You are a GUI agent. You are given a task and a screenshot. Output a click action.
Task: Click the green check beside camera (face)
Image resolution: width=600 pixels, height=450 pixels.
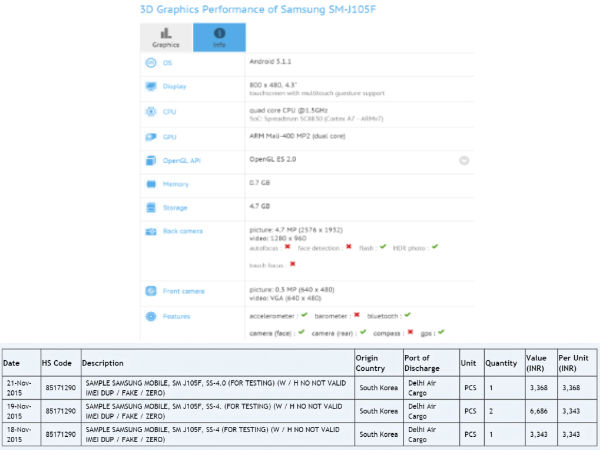click(302, 332)
